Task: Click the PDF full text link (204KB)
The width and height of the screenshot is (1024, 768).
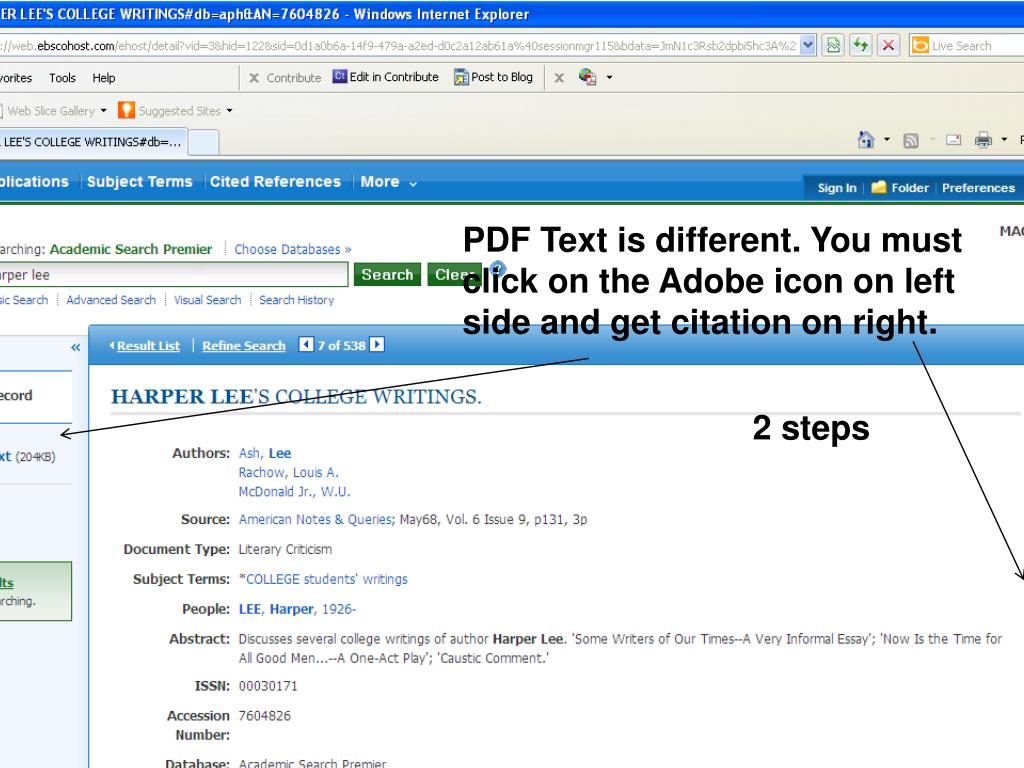Action: point(28,456)
